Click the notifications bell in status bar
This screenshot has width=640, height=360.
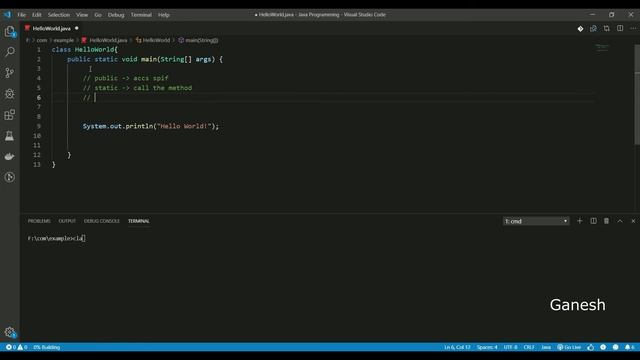630,347
